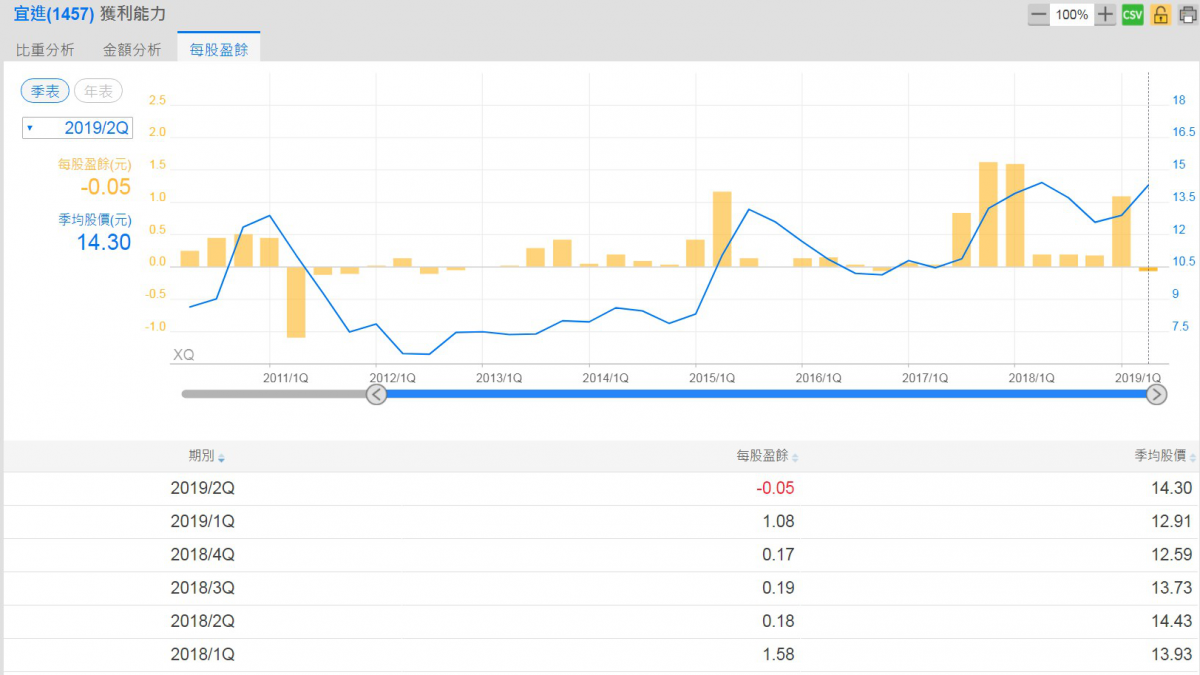Image resolution: width=1200 pixels, height=675 pixels.
Task: Click the 1.08 EPS table cell
Action: 778,522
